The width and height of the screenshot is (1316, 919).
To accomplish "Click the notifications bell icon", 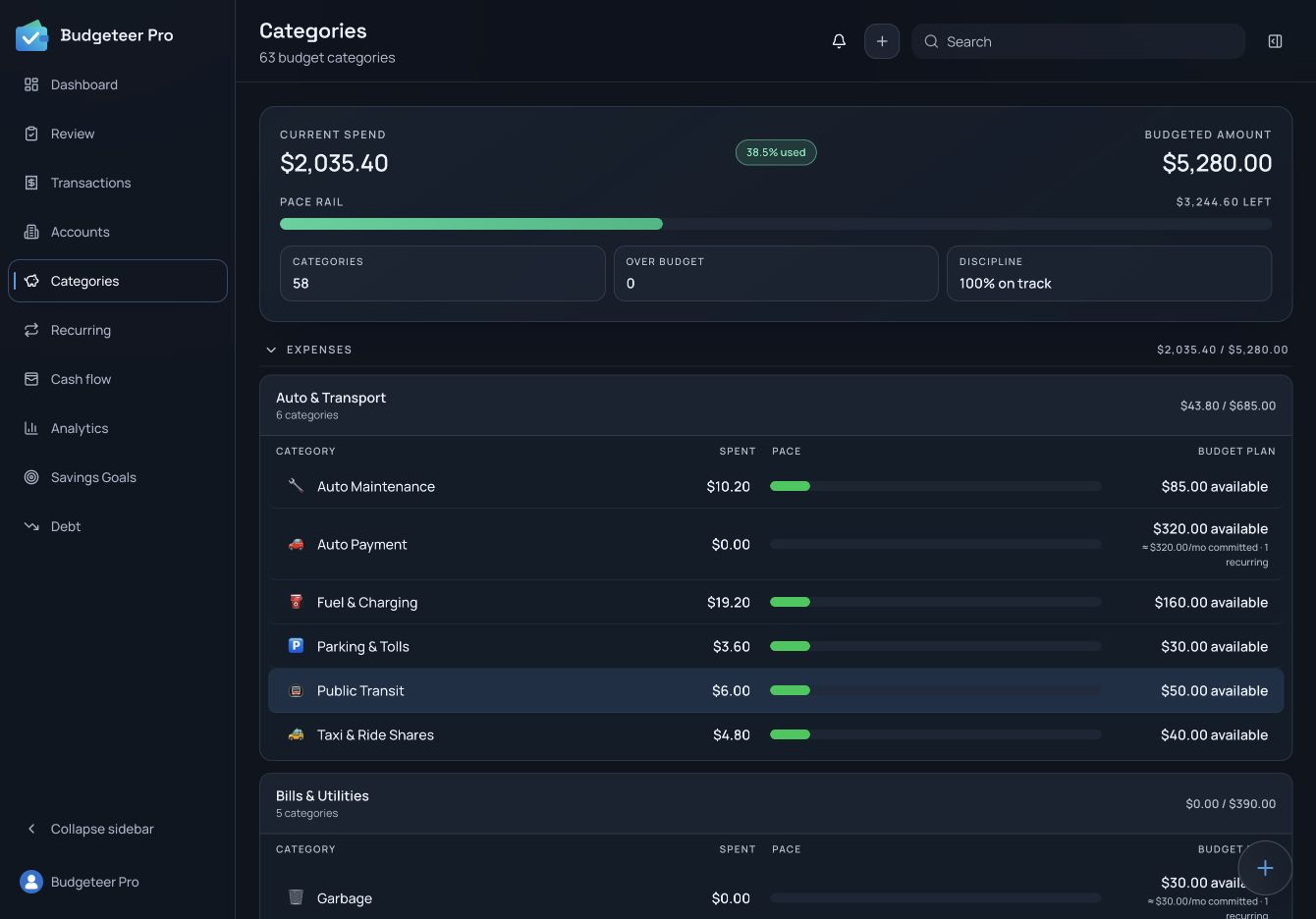I will [839, 41].
